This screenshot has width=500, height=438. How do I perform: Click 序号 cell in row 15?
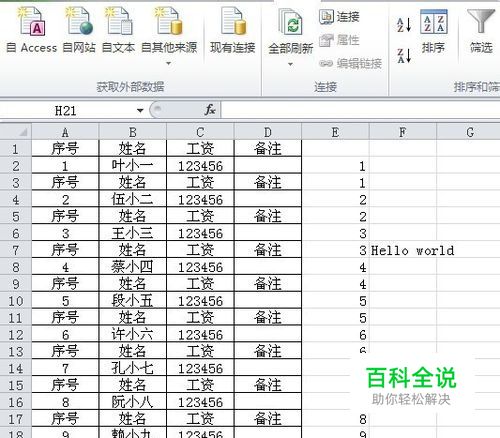tap(65, 385)
